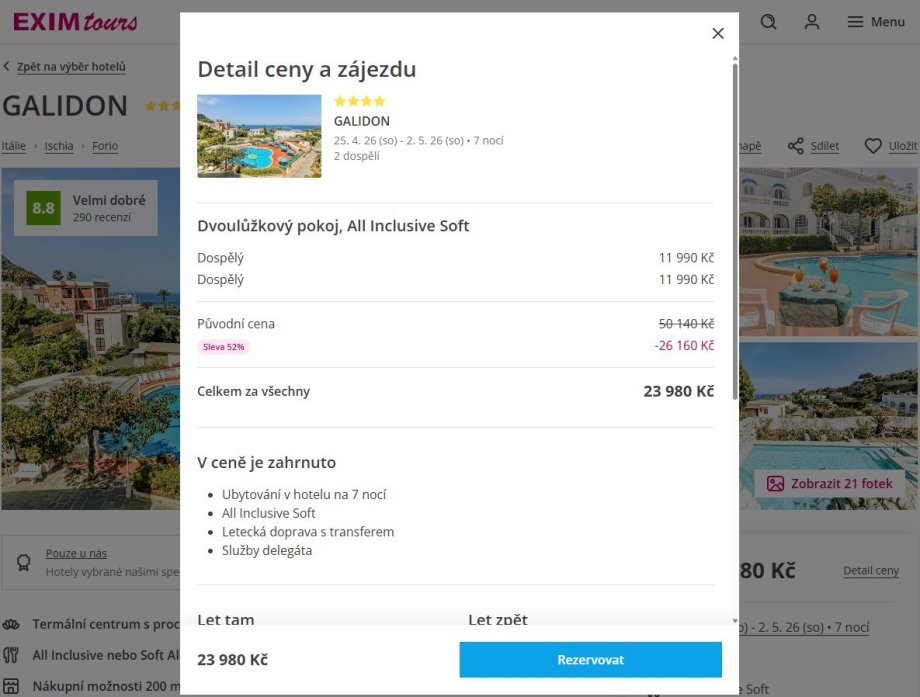920x697 pixels.
Task: Click the Itálie breadcrumb
Action: pyautogui.click(x=14, y=146)
